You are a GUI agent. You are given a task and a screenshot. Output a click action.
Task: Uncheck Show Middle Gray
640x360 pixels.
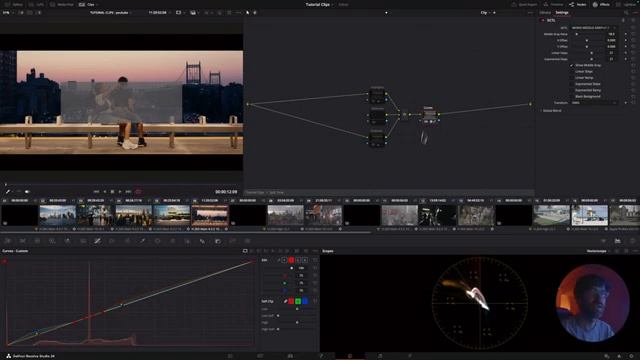pyautogui.click(x=572, y=65)
